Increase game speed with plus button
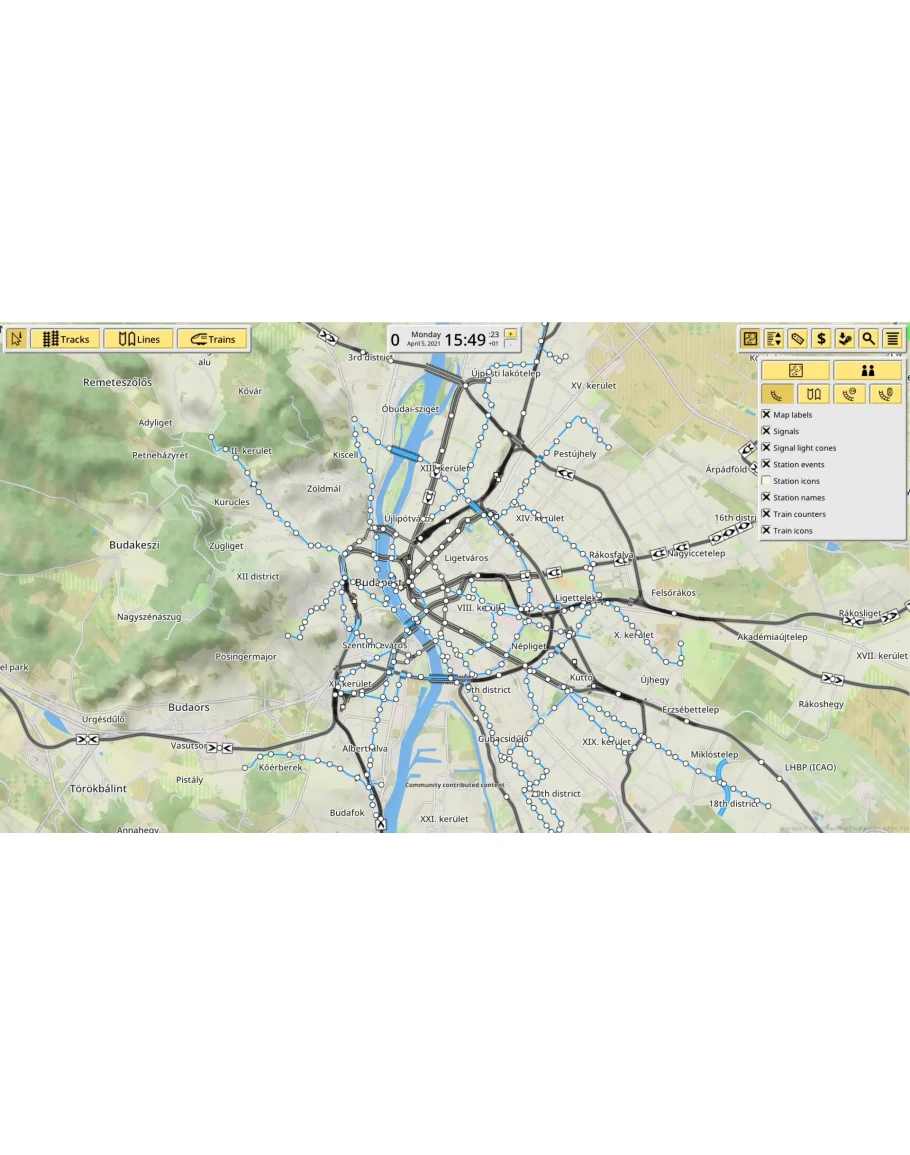910x1155 pixels. click(x=511, y=334)
